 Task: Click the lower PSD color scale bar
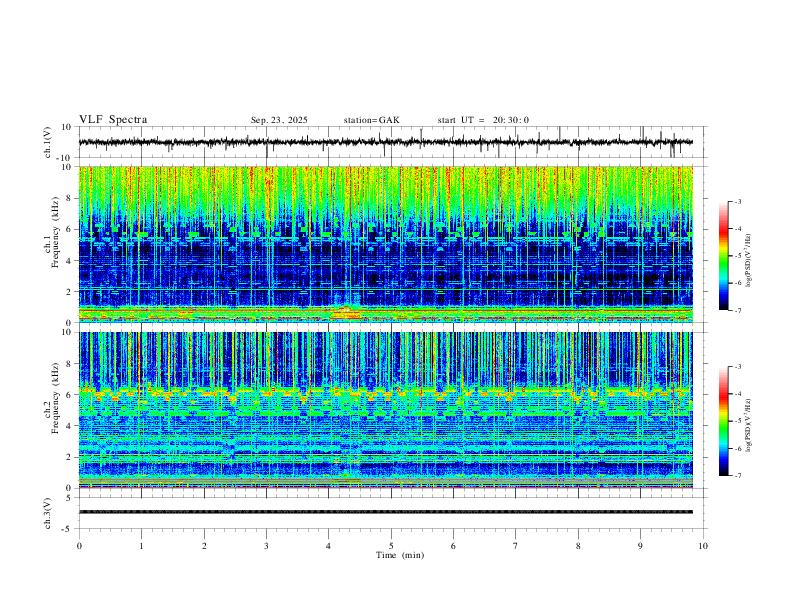(723, 421)
